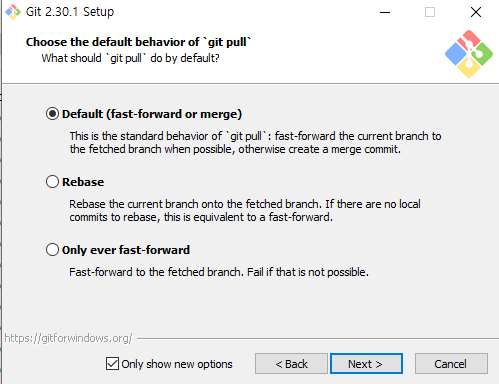Open the gitforwindows.org link
The height and width of the screenshot is (384, 499).
pos(68,338)
